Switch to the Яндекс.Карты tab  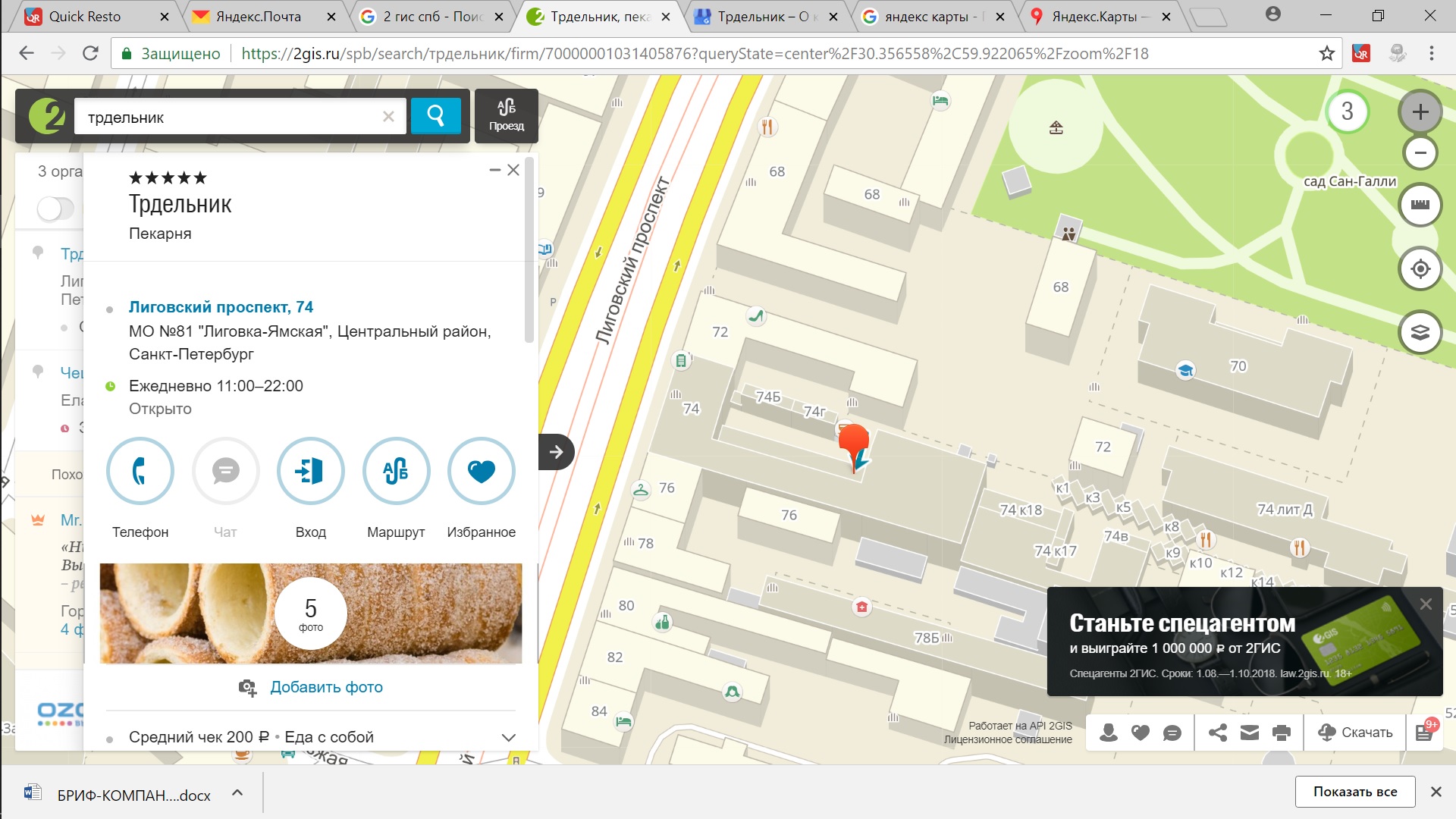(x=1100, y=16)
